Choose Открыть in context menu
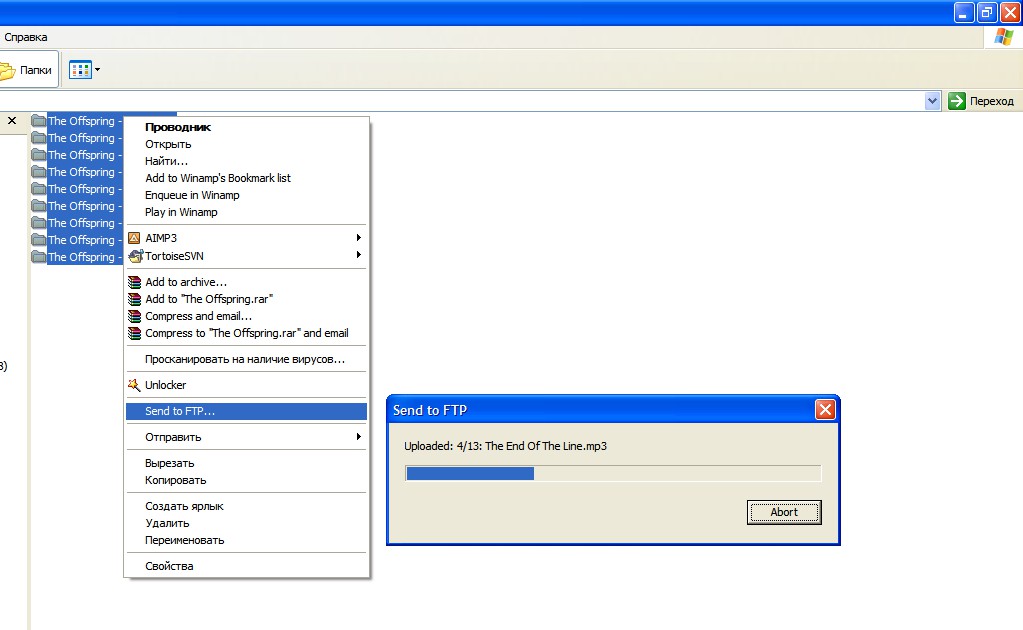This screenshot has width=1023, height=630. (247, 144)
